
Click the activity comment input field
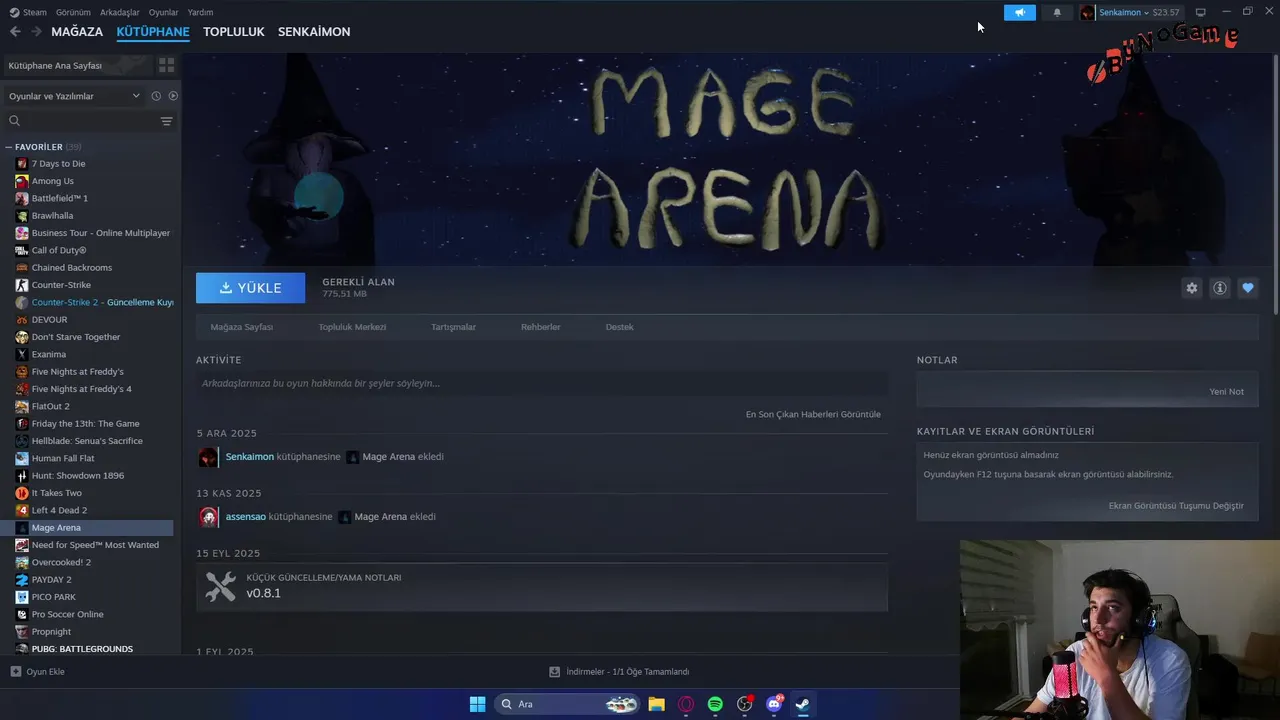click(542, 383)
